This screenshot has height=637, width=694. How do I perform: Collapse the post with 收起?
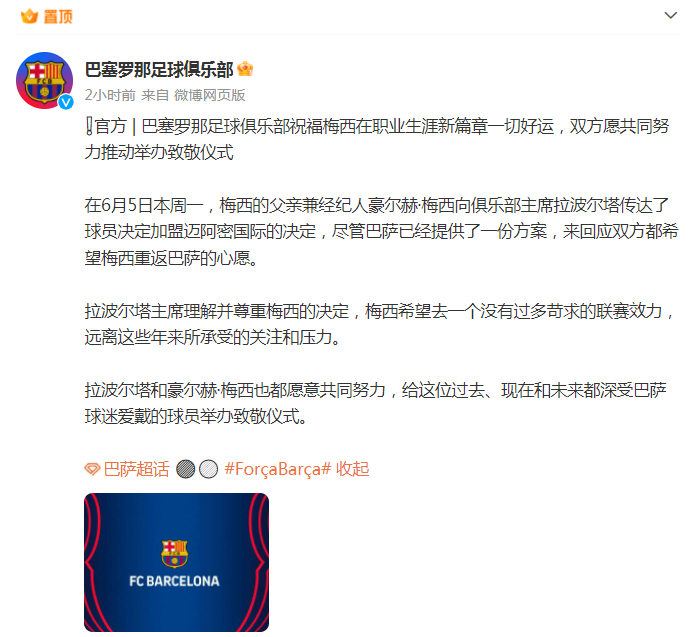pyautogui.click(x=352, y=469)
